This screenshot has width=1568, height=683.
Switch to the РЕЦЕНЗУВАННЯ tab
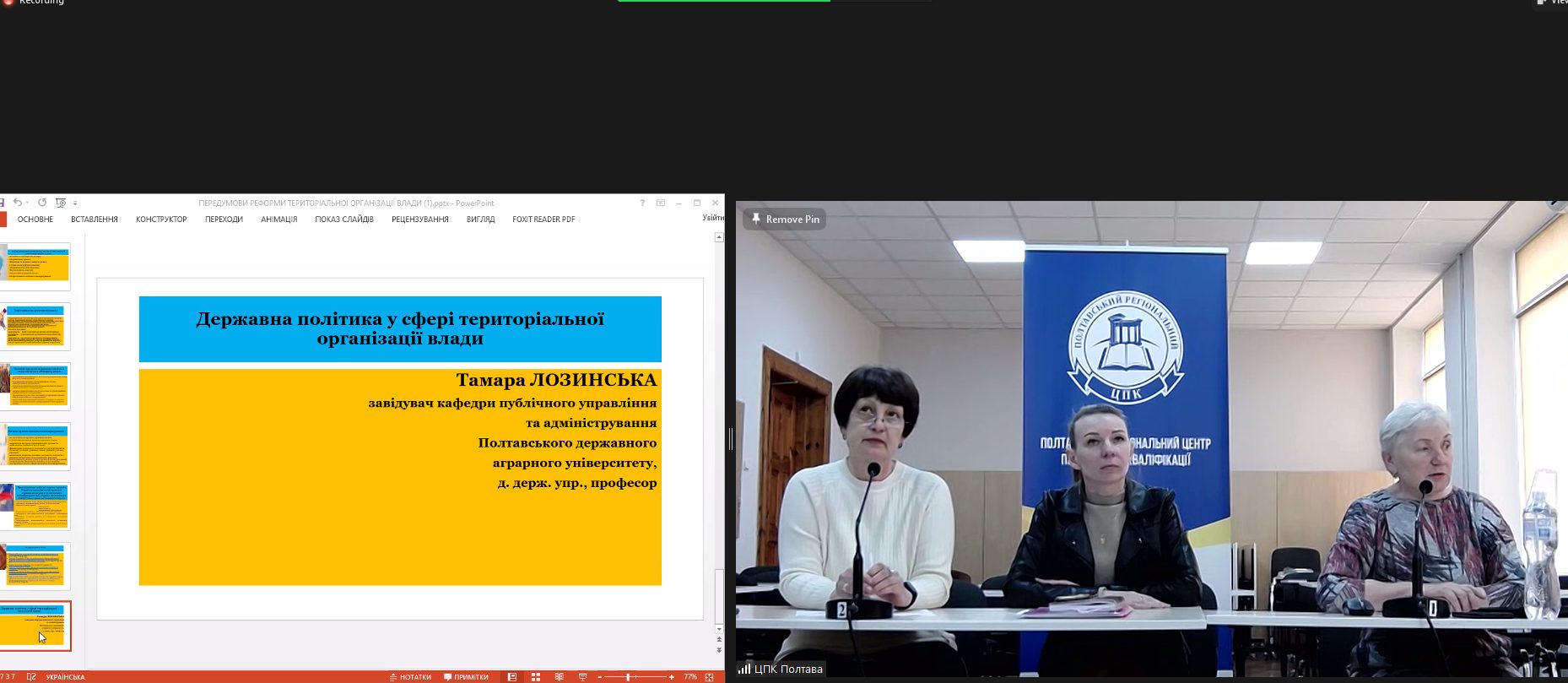point(420,220)
